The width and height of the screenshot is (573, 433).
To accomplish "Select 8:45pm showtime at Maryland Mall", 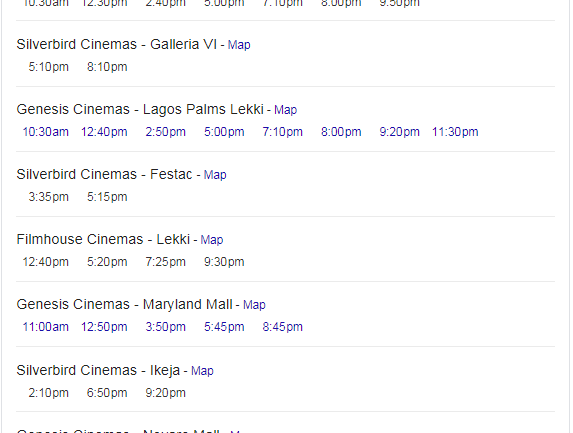I will [x=282, y=327].
